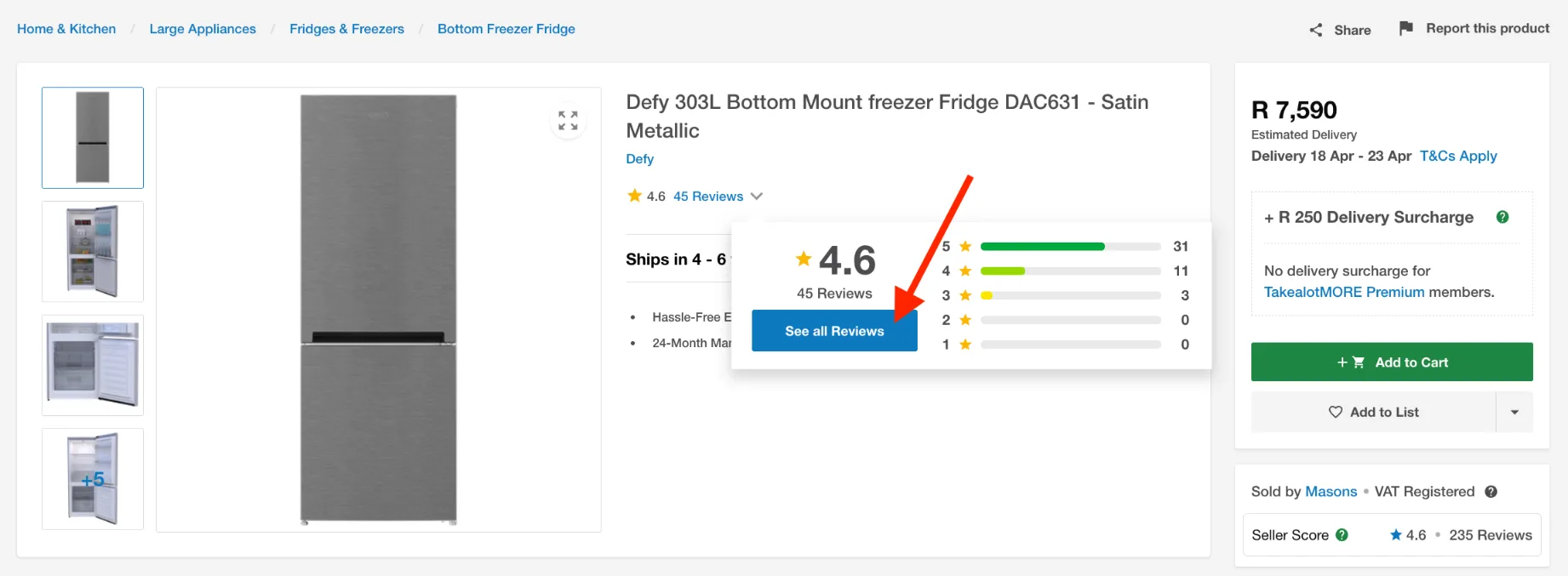Click the heart icon on Add to List
Image resolution: width=1568 pixels, height=576 pixels.
click(x=1336, y=412)
